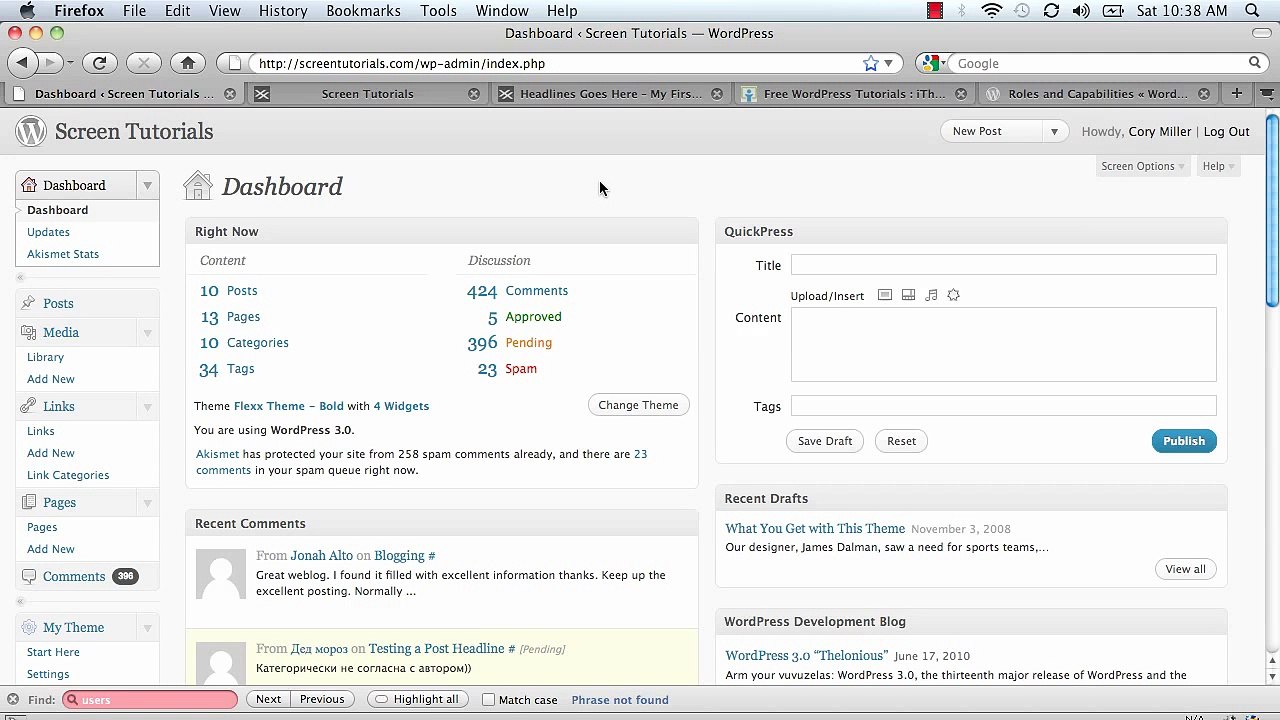This screenshot has width=1280, height=720.
Task: Click the browser Forward arrow button
Action: point(50,63)
